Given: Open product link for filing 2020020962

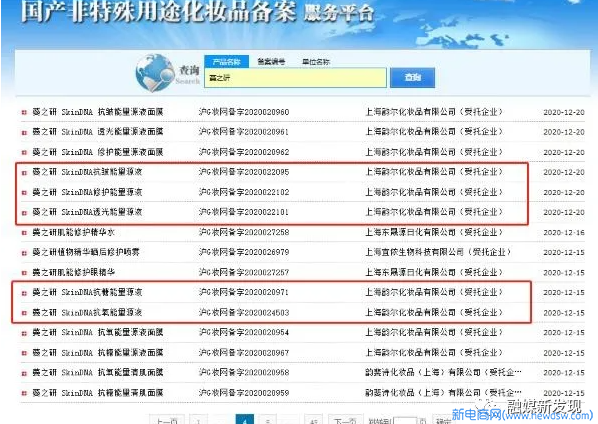Looking at the screenshot, I should click(x=98, y=152).
